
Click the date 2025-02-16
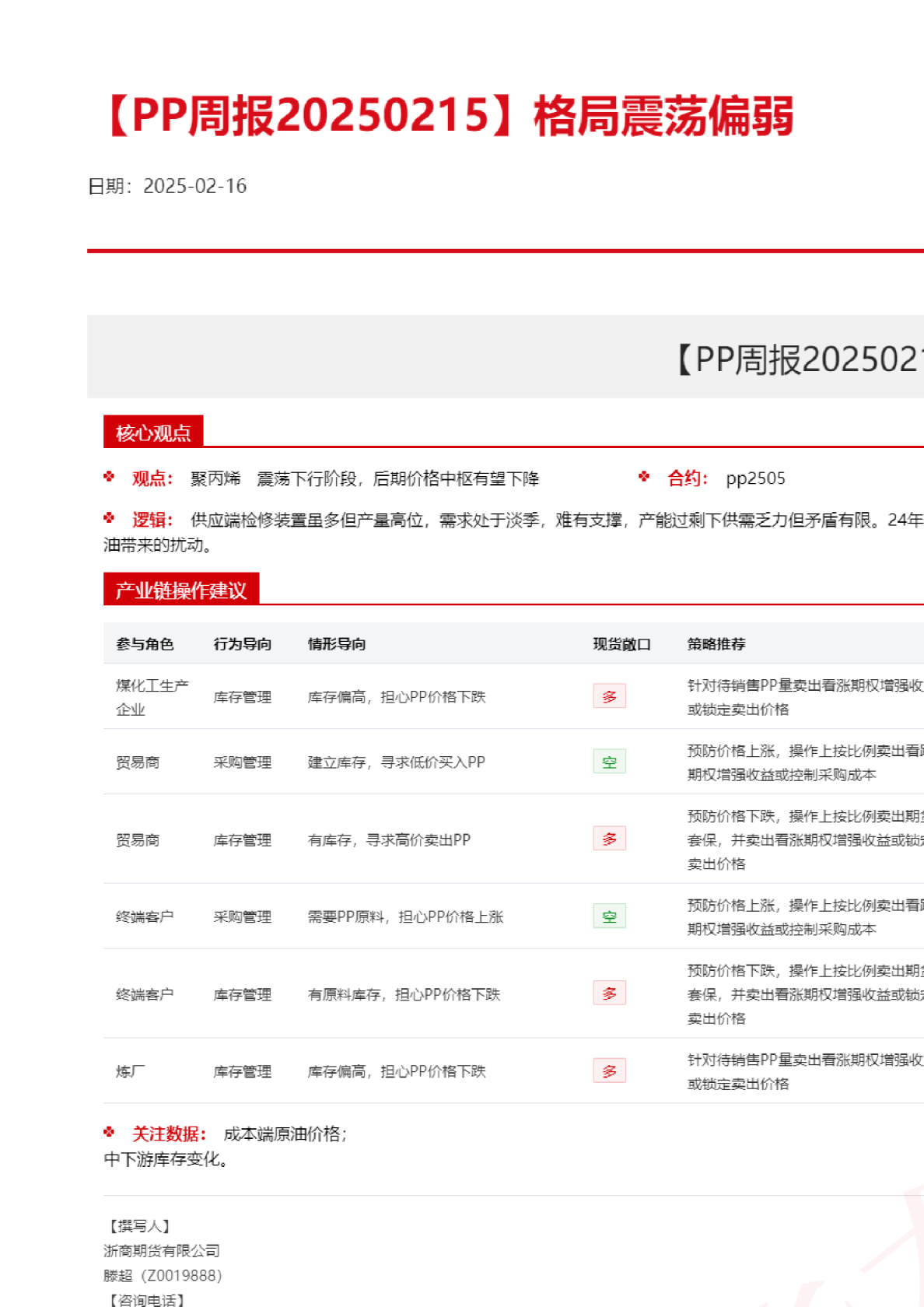194,186
